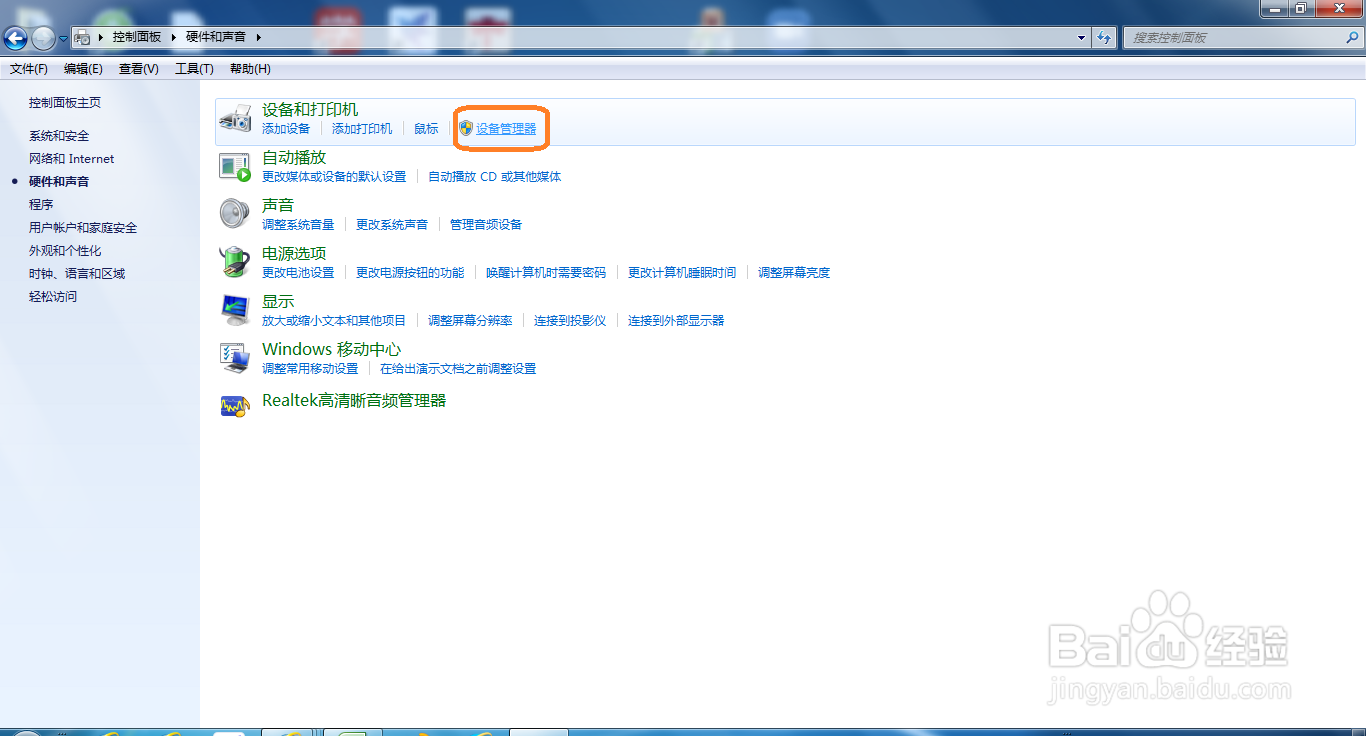Screen dimensions: 1366x736
Task: Click 调整屏幕分辨率 link
Action: 470,321
